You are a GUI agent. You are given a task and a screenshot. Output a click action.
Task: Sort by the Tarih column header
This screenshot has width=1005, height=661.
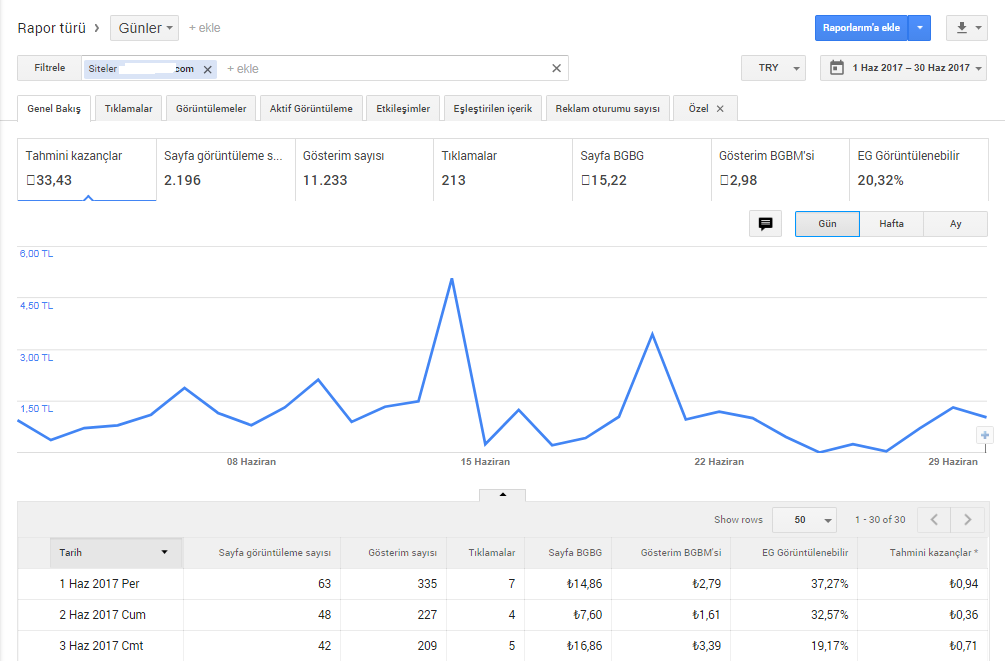pos(116,553)
